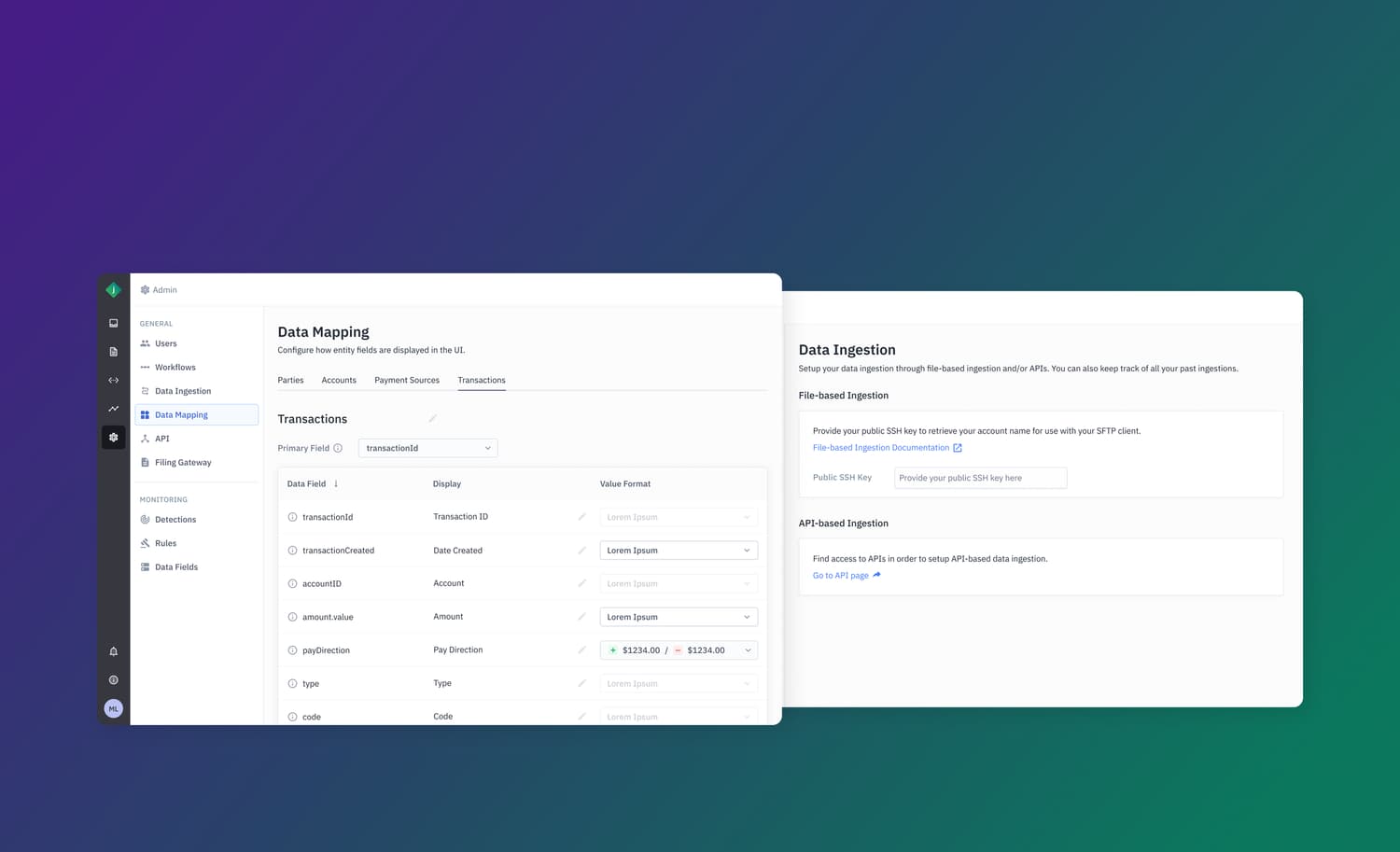Sort by the Data Field column arrow

336,483
